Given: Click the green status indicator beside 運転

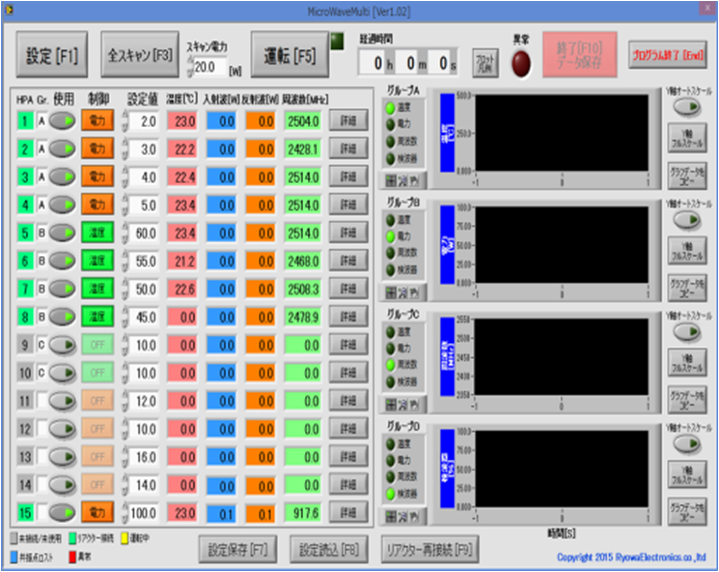Looking at the screenshot, I should point(336,40).
